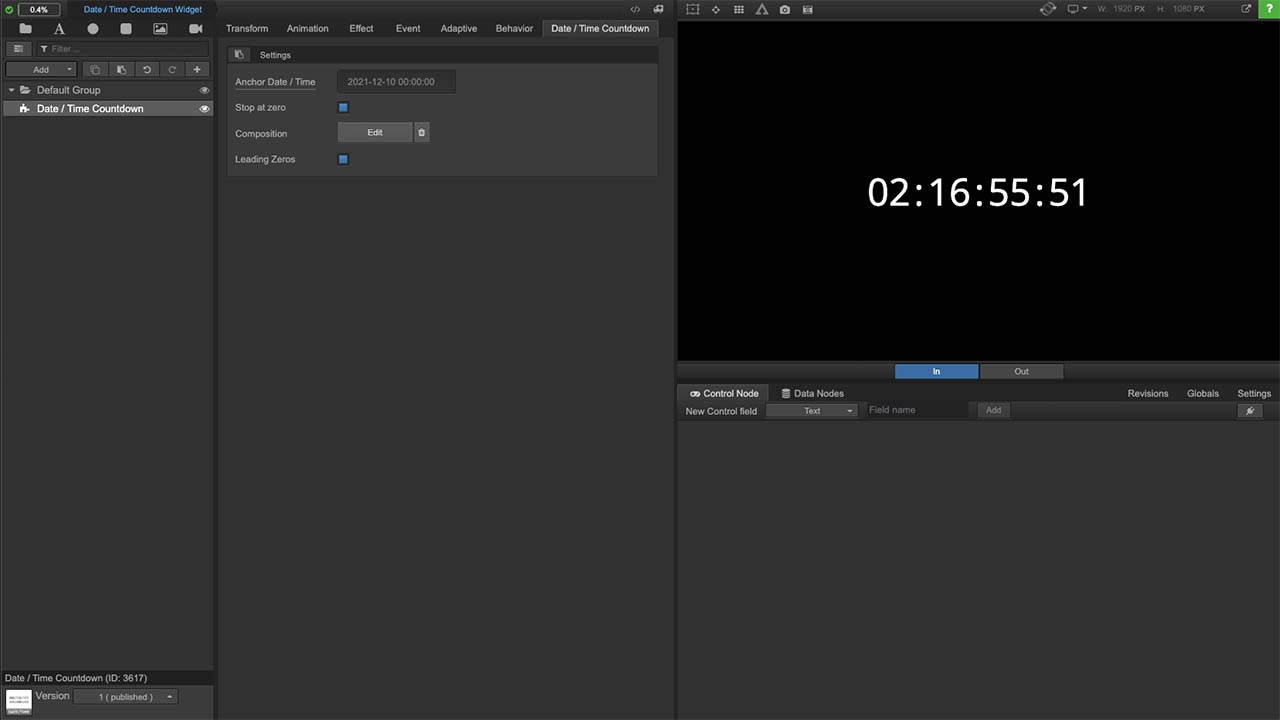The width and height of the screenshot is (1280, 720).
Task: Click the redo icon in node toolbar
Action: (x=172, y=70)
